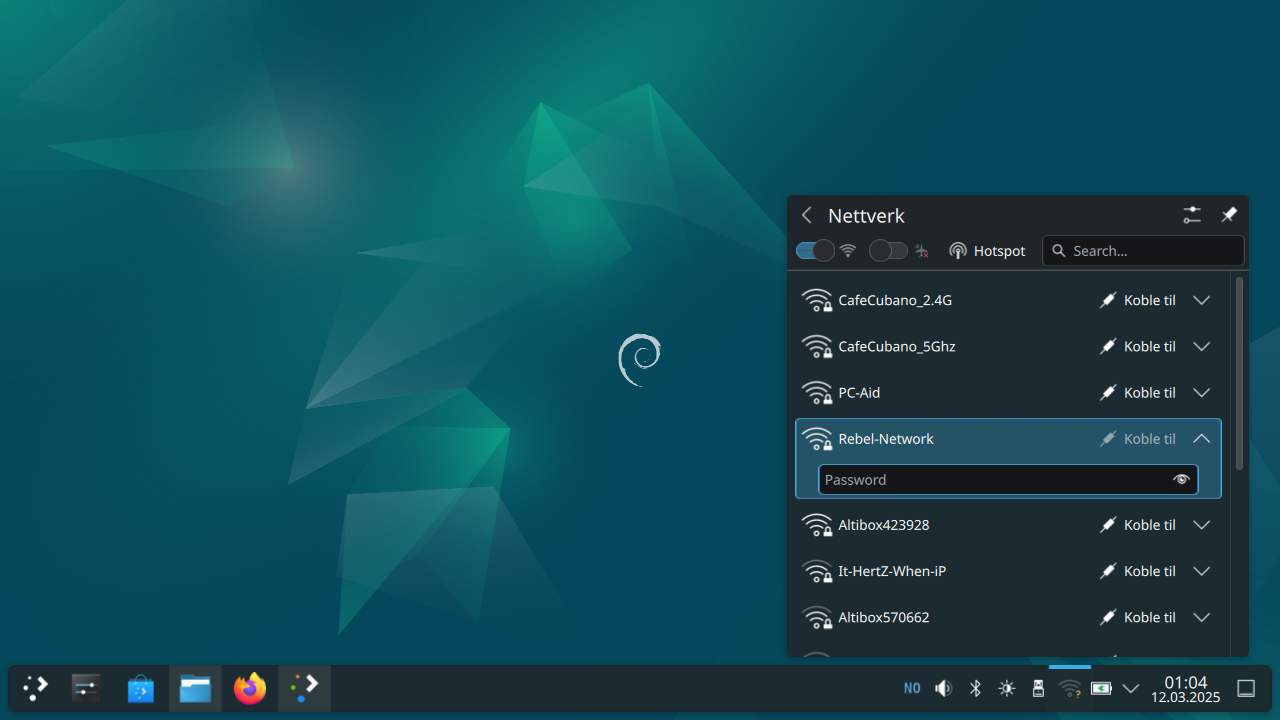Select the It-HertZ-When-iP network entry
Image resolution: width=1280 pixels, height=720 pixels.
[940, 571]
